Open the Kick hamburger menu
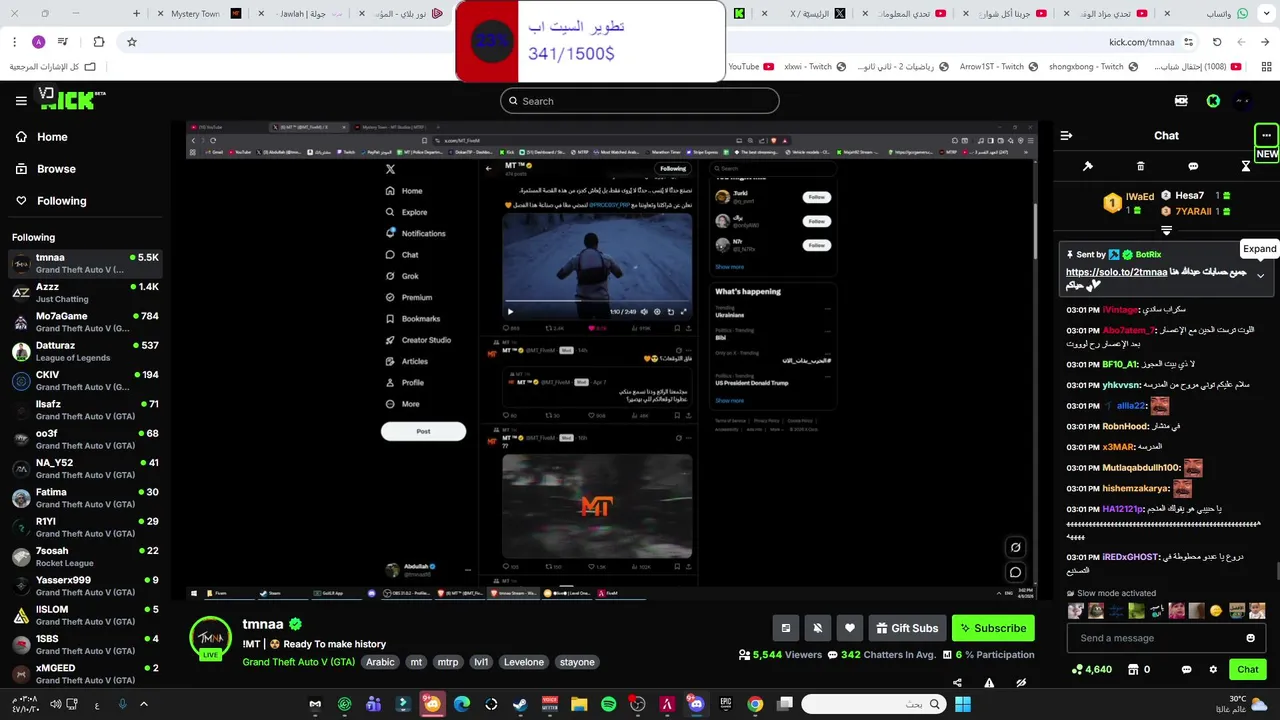This screenshot has width=1280, height=720. coord(21,101)
